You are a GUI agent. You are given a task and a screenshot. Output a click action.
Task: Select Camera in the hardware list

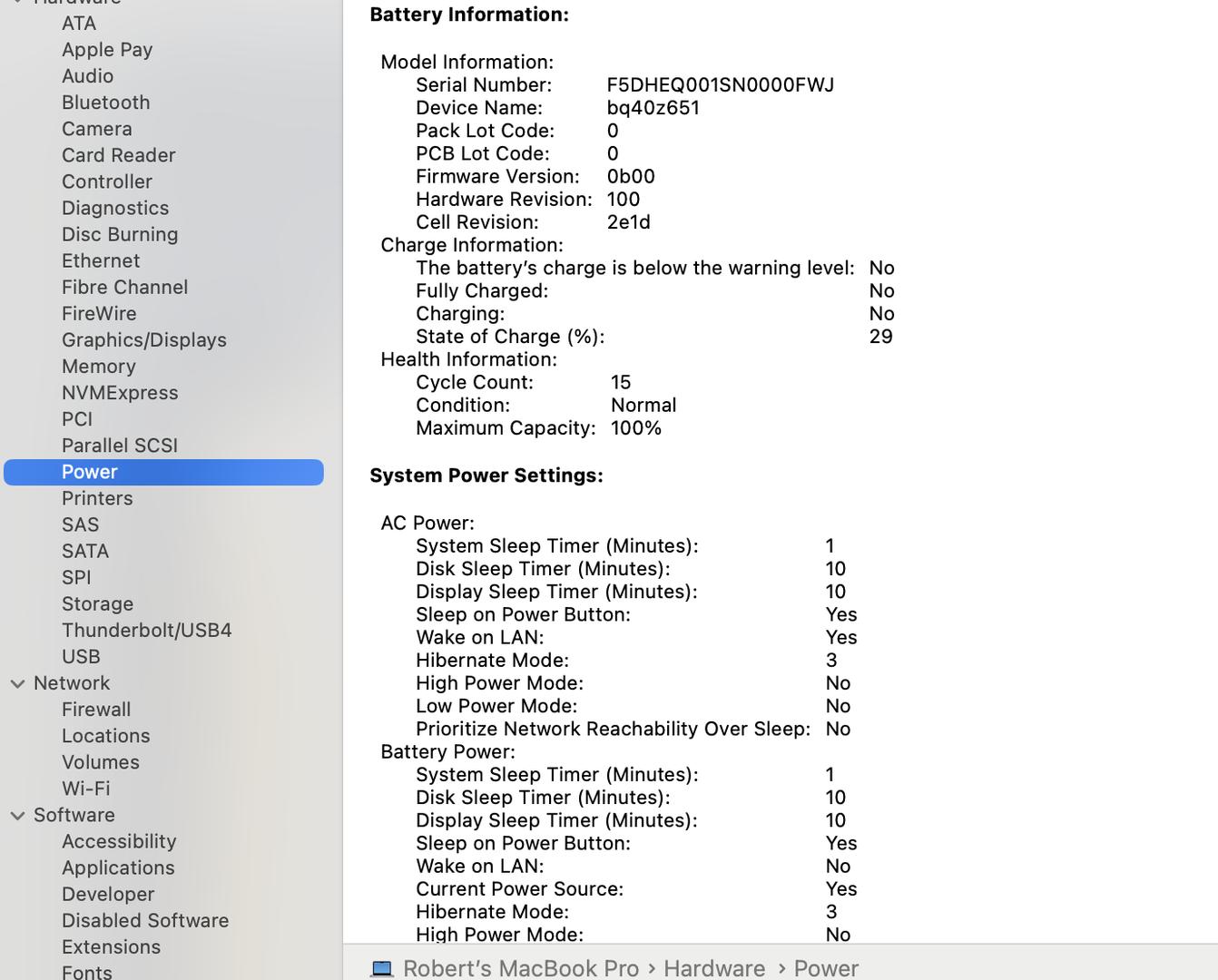tap(97, 129)
